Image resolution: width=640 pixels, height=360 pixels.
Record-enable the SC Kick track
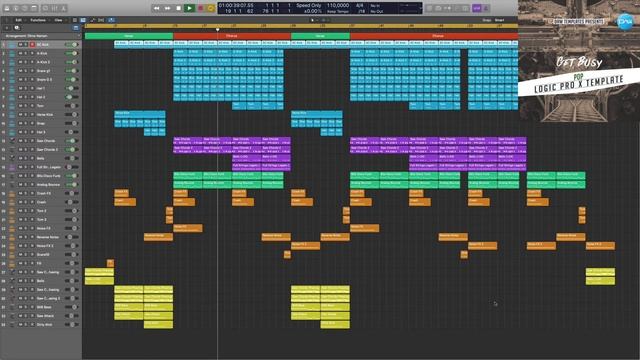tap(32, 44)
